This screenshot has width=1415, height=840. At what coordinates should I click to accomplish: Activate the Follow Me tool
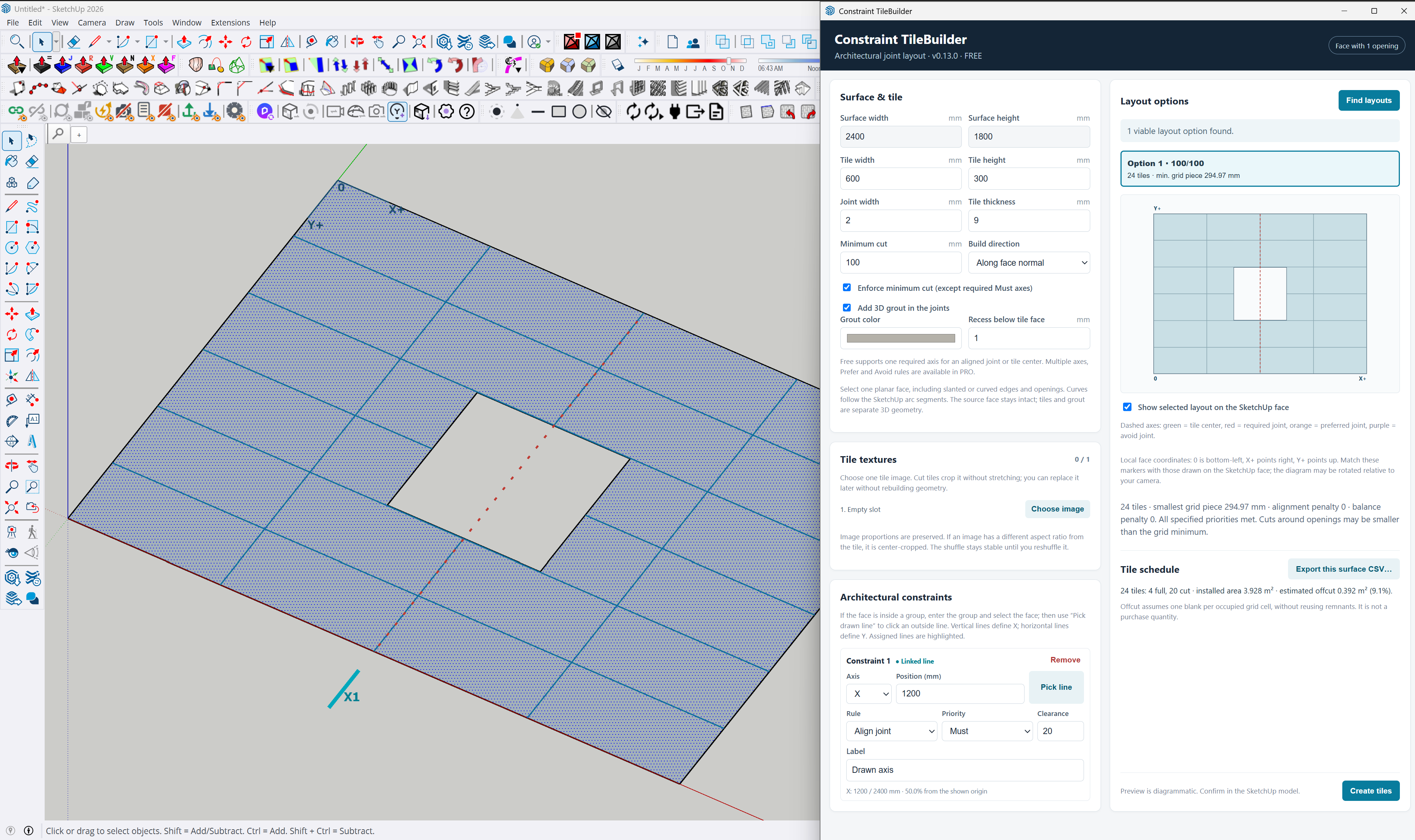coord(32,334)
